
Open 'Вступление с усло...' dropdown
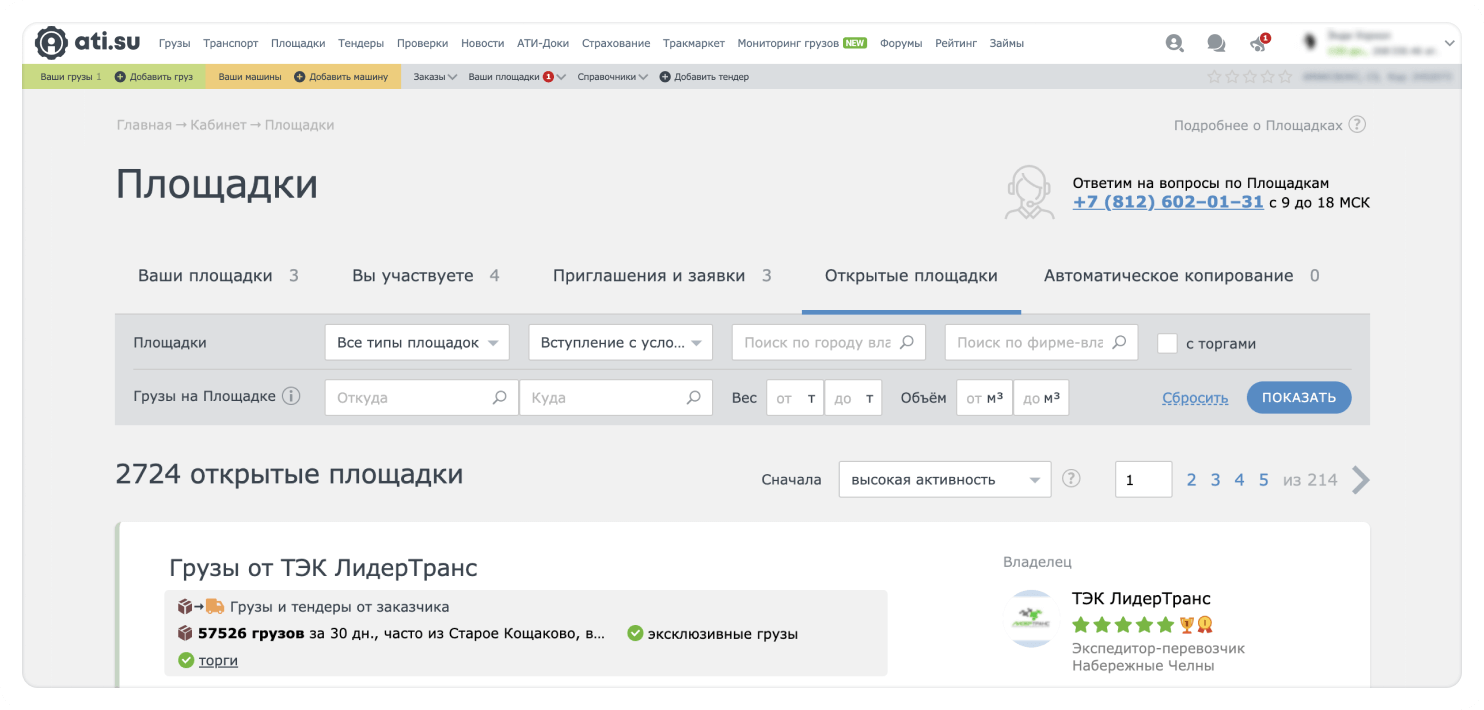tap(620, 343)
